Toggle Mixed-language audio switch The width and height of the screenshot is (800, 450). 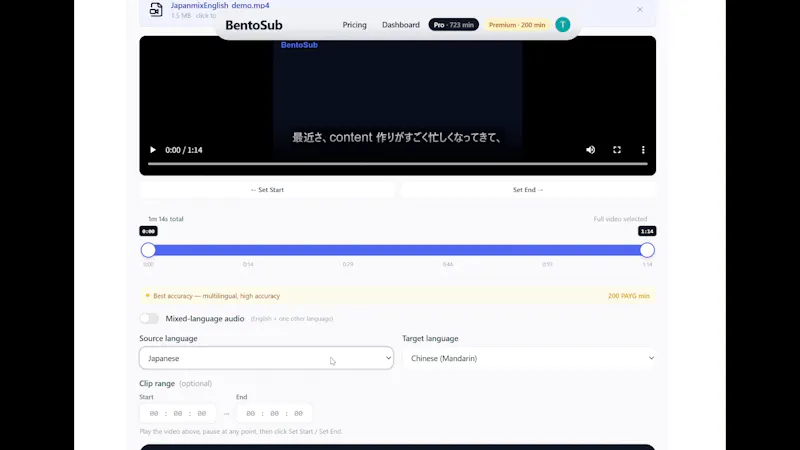[149, 318]
